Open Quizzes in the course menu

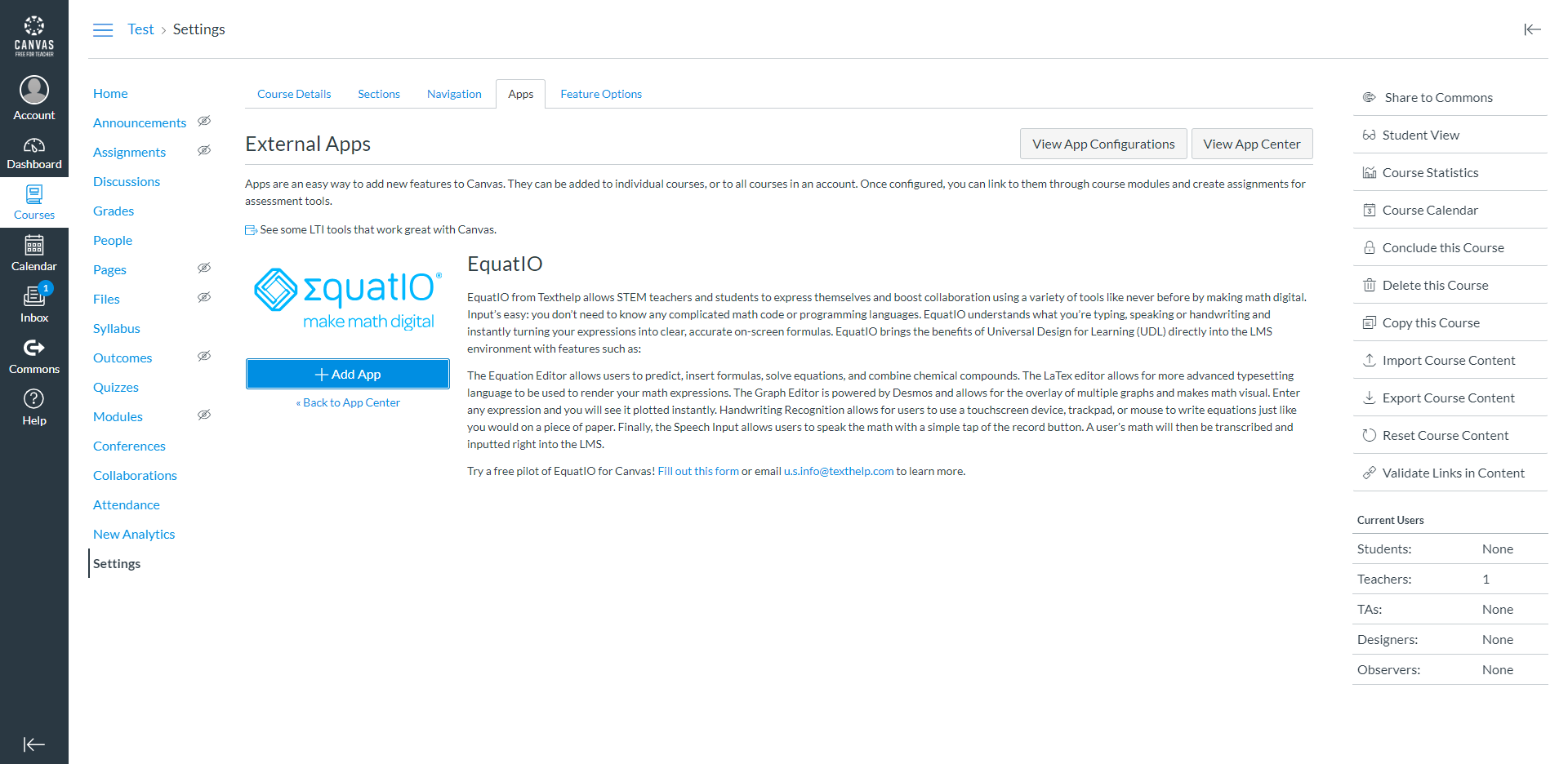[x=116, y=387]
